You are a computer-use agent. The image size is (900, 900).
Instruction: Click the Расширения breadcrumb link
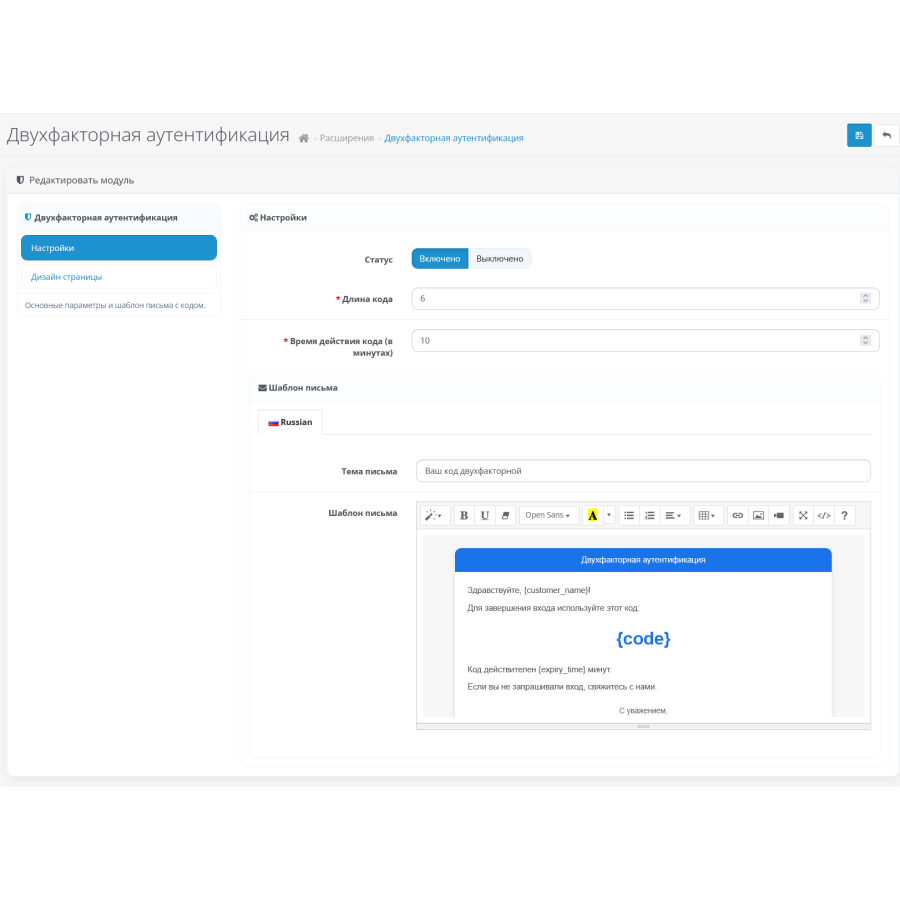pos(347,138)
